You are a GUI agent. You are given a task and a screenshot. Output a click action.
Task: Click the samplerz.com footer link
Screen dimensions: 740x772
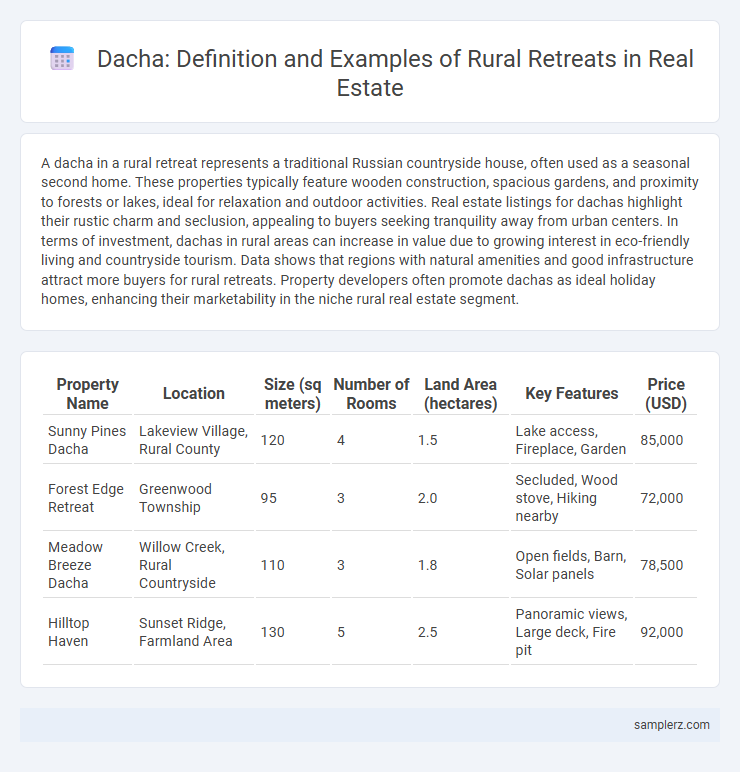(672, 725)
